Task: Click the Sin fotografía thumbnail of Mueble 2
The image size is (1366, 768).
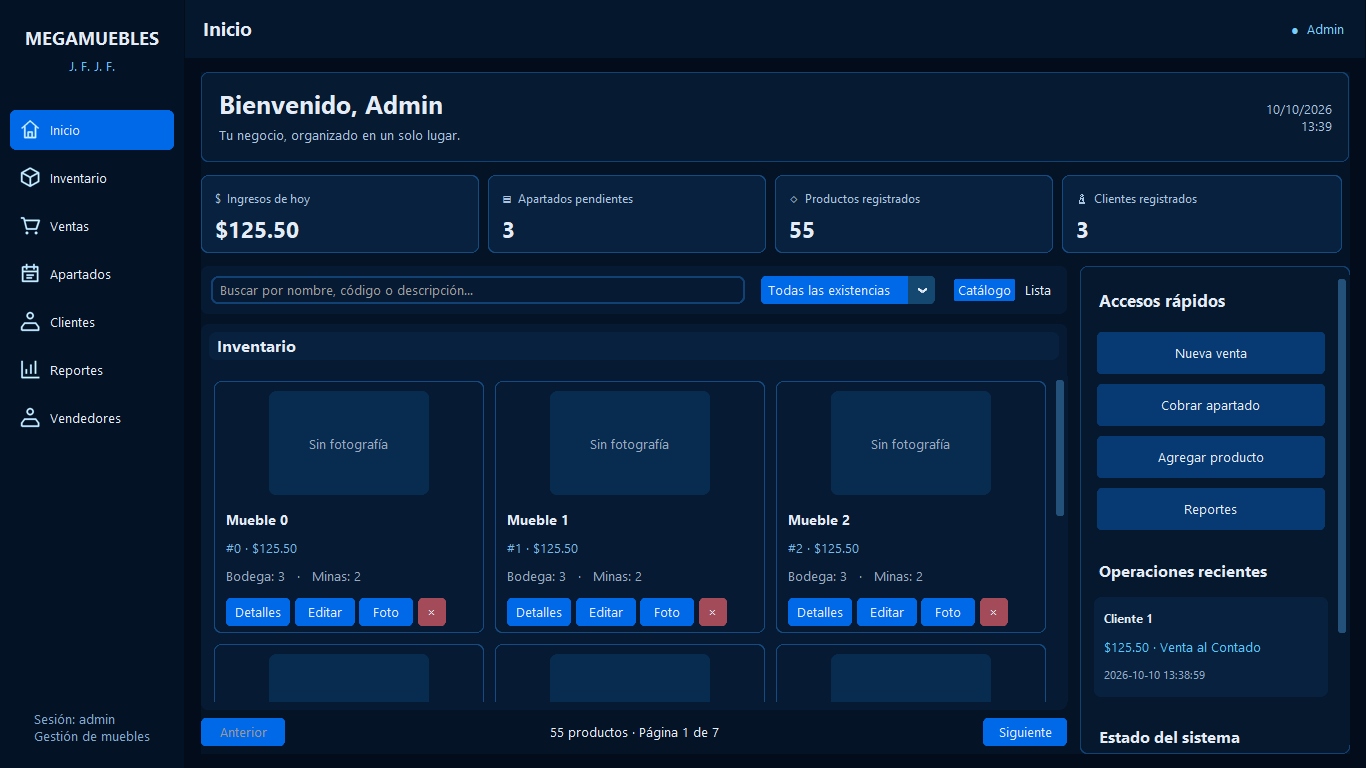Action: coord(911,443)
